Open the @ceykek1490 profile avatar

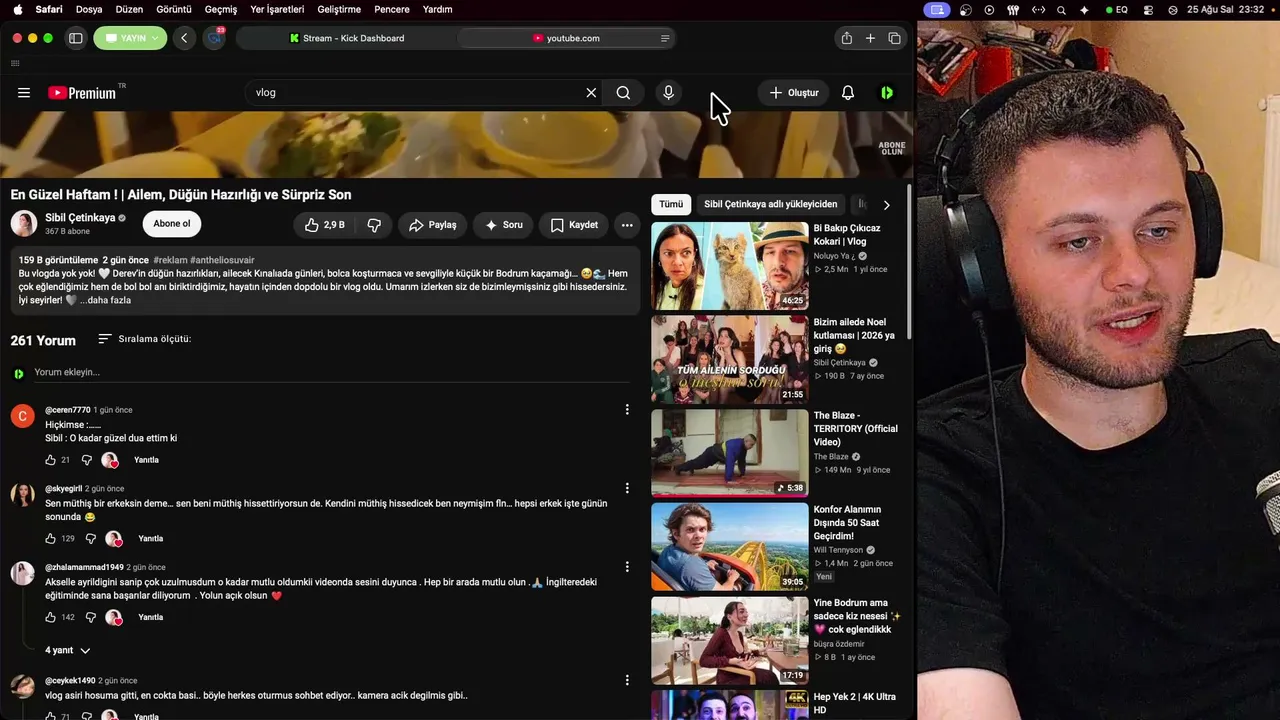pyautogui.click(x=23, y=686)
